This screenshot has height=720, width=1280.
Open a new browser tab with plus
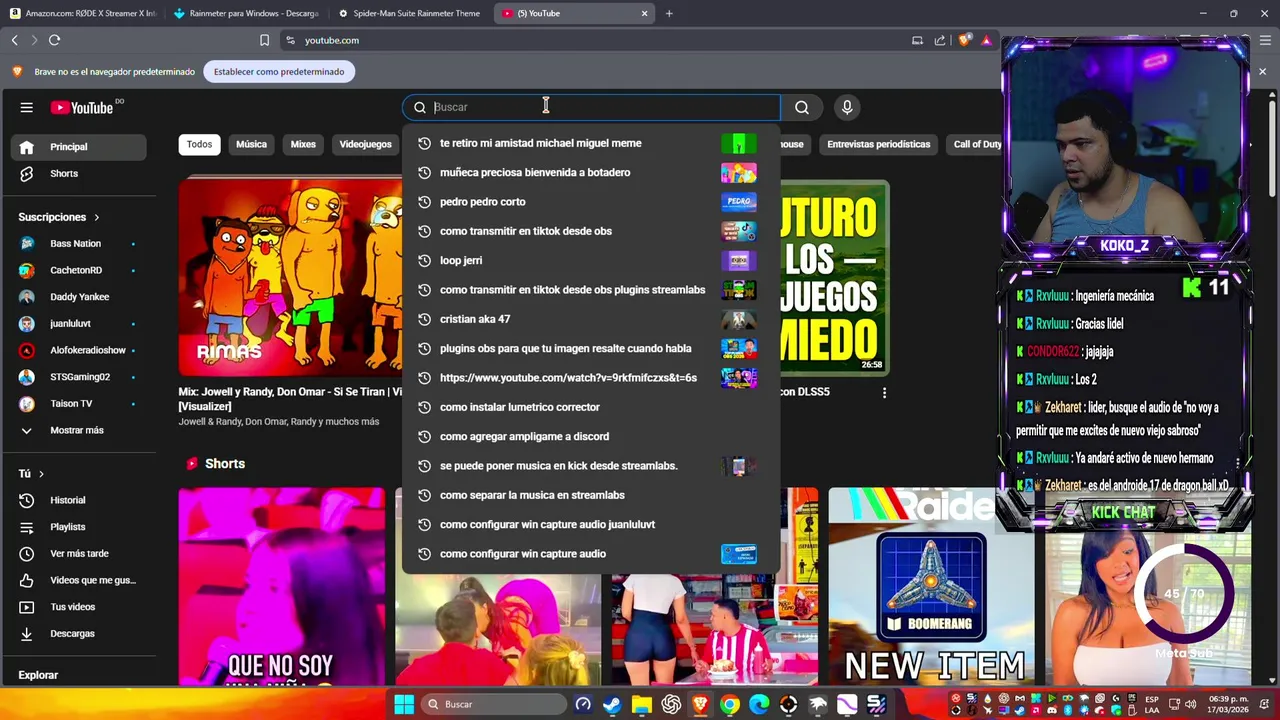pos(669,13)
